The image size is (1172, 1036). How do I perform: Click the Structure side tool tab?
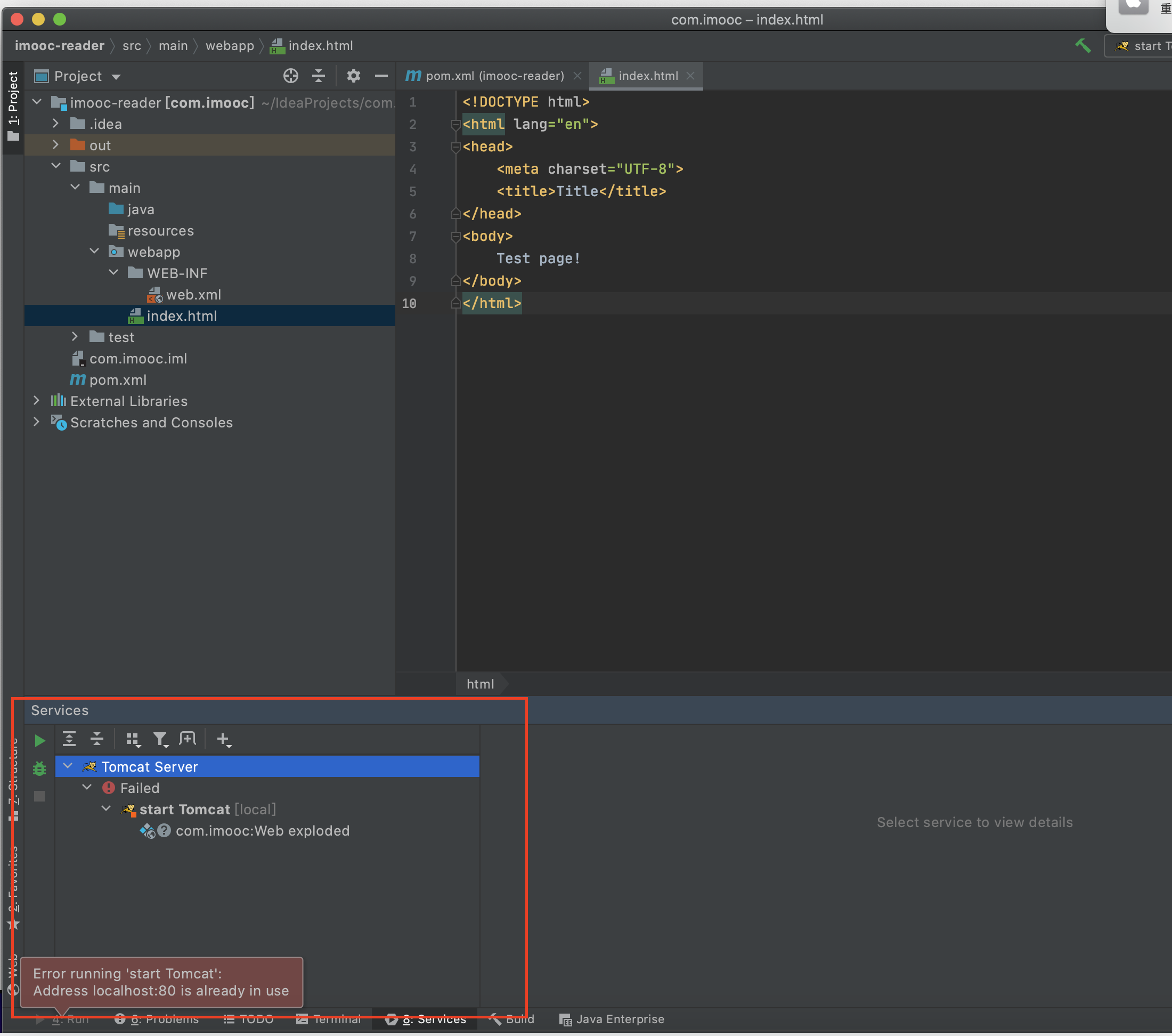coord(13,780)
